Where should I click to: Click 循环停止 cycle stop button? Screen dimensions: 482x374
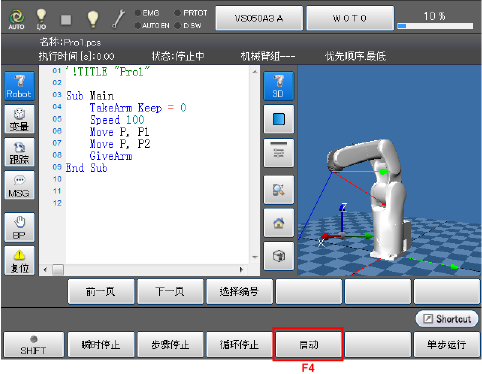[x=239, y=345]
